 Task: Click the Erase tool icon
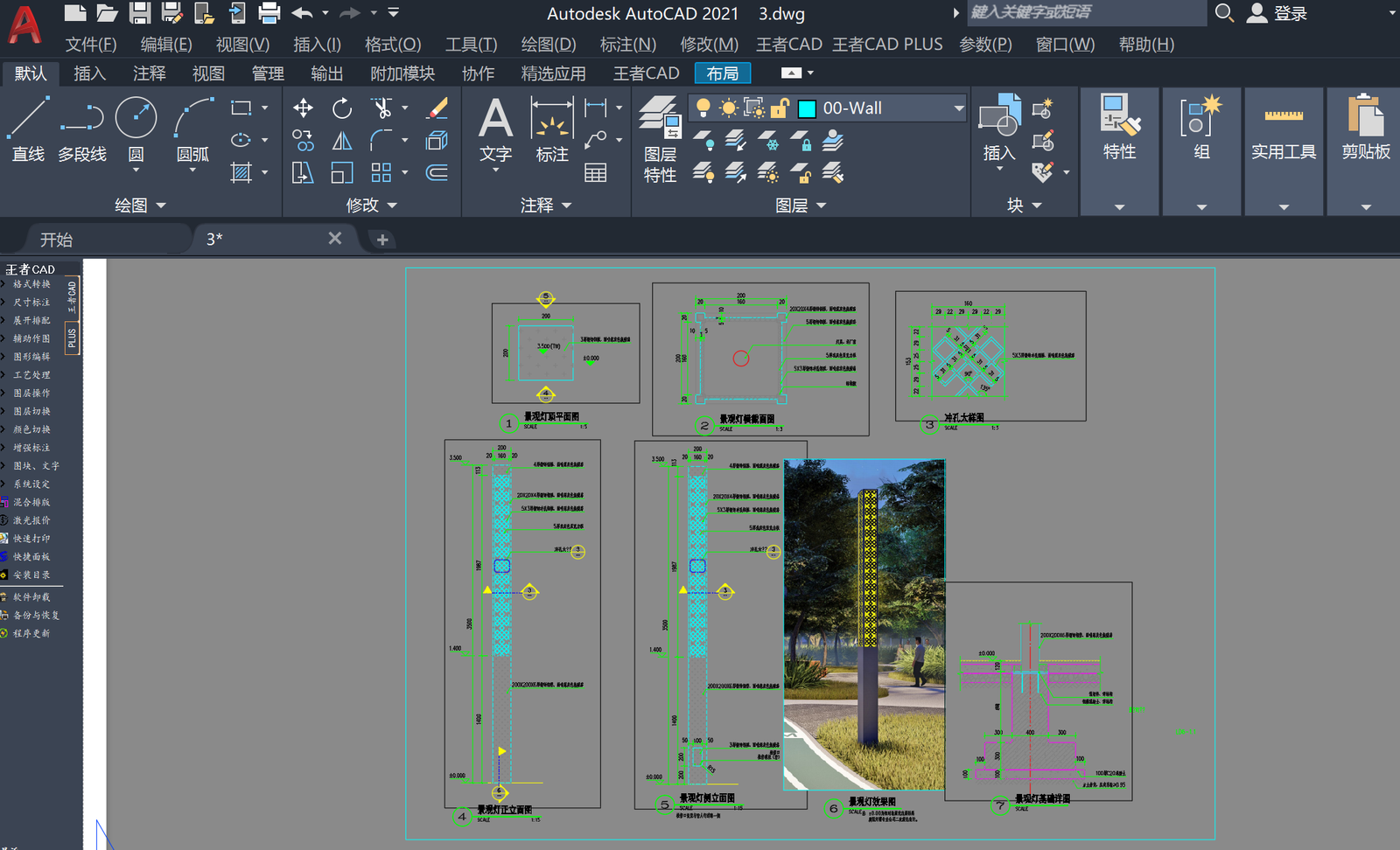[437, 108]
